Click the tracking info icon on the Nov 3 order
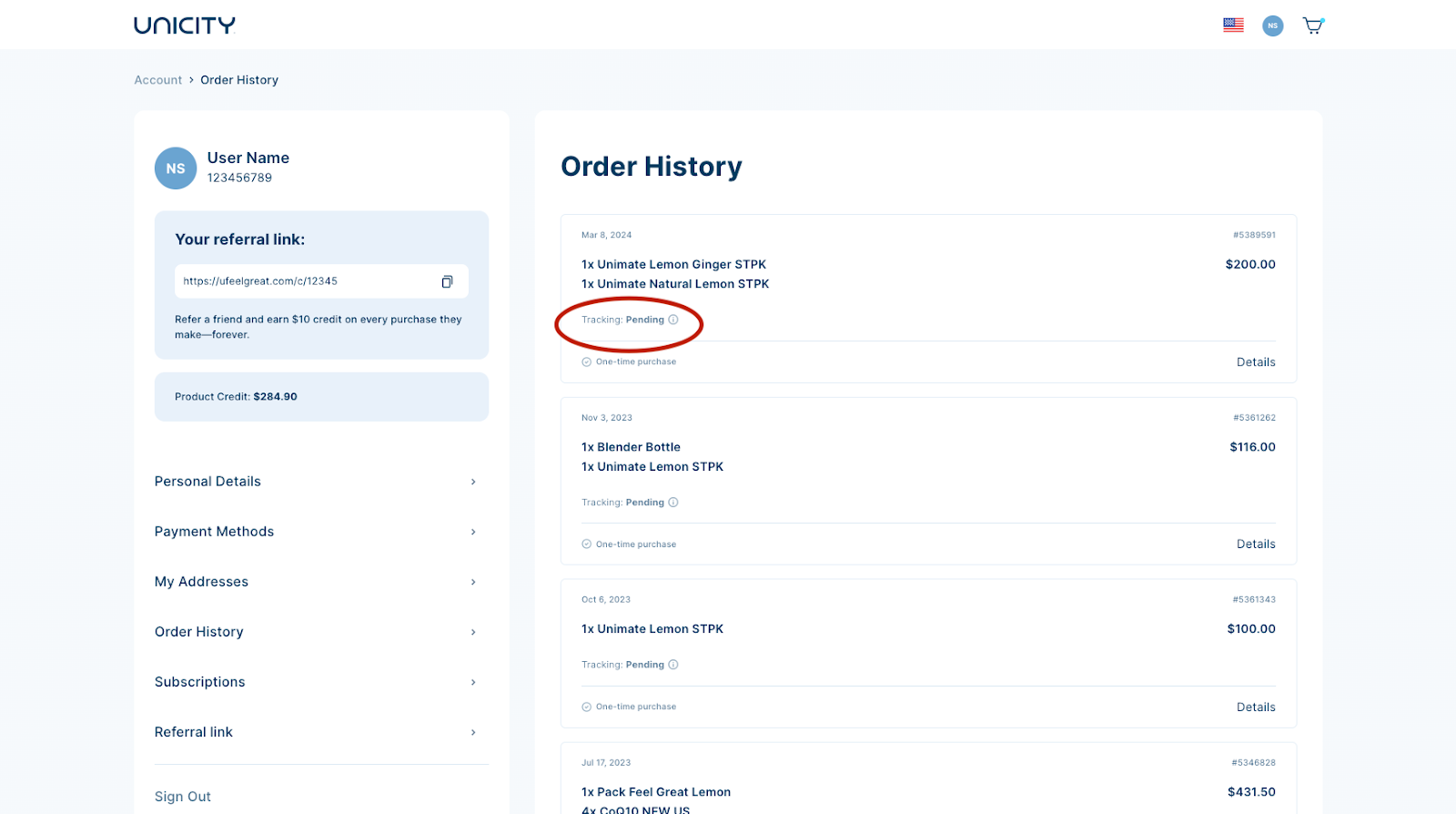This screenshot has width=1456, height=814. (x=673, y=503)
